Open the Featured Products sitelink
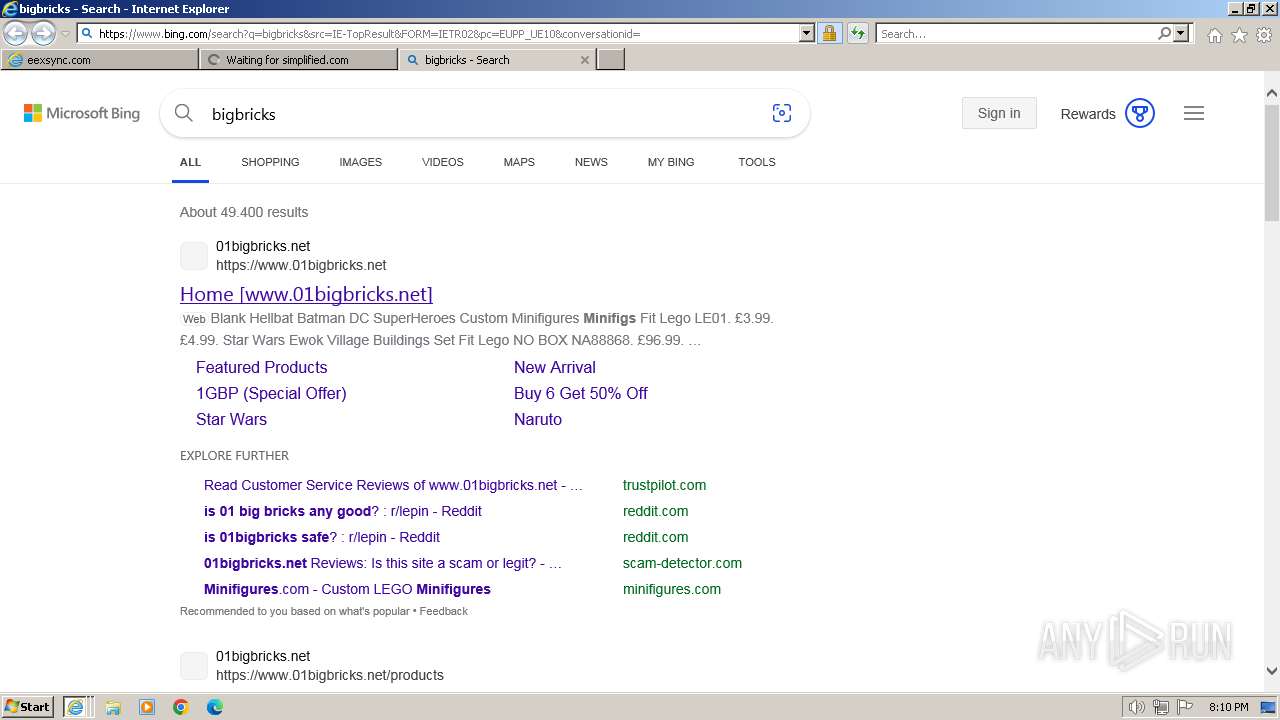The image size is (1280, 720). (x=262, y=367)
